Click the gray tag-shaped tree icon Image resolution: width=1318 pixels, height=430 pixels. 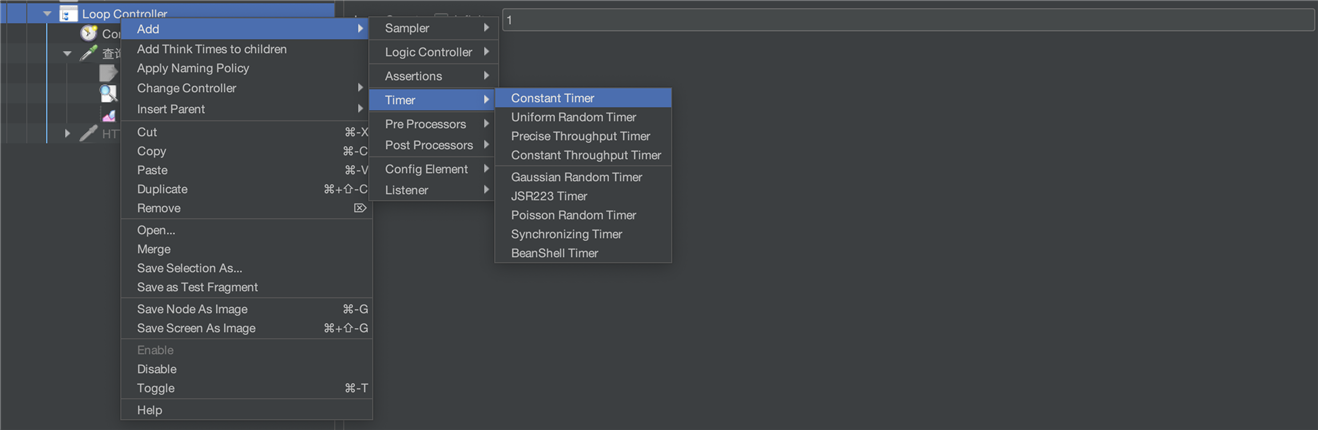[x=108, y=73]
